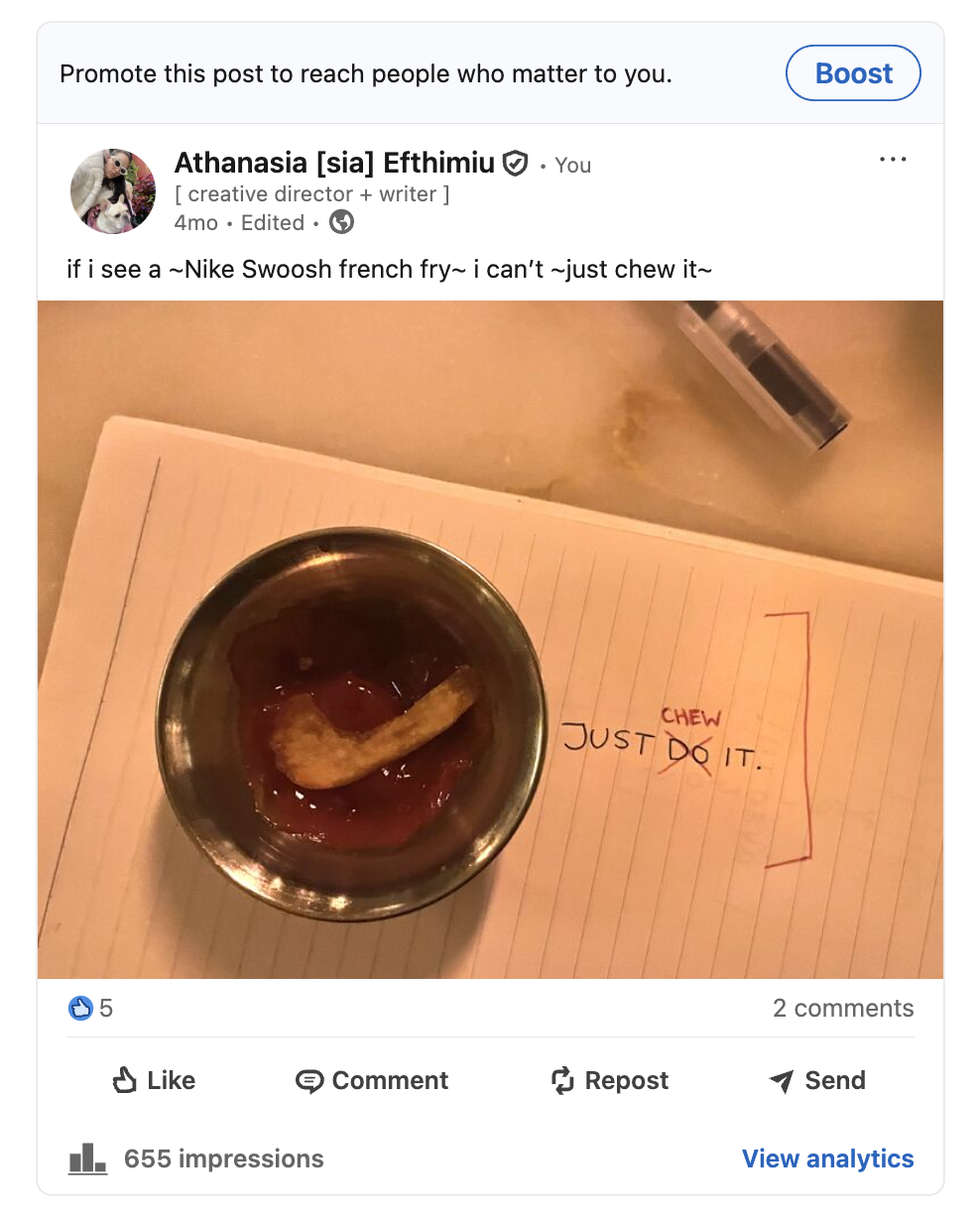Click the Send paper plane icon

[782, 1081]
